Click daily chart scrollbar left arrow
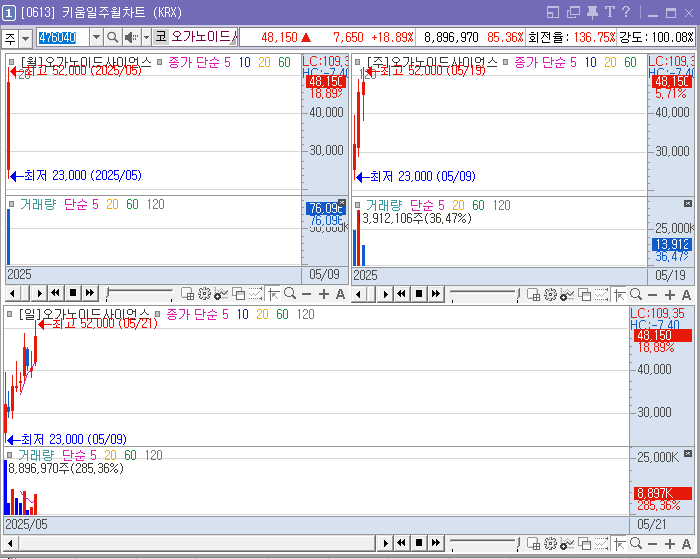Screen dimensions: 700x559 tap(10, 543)
